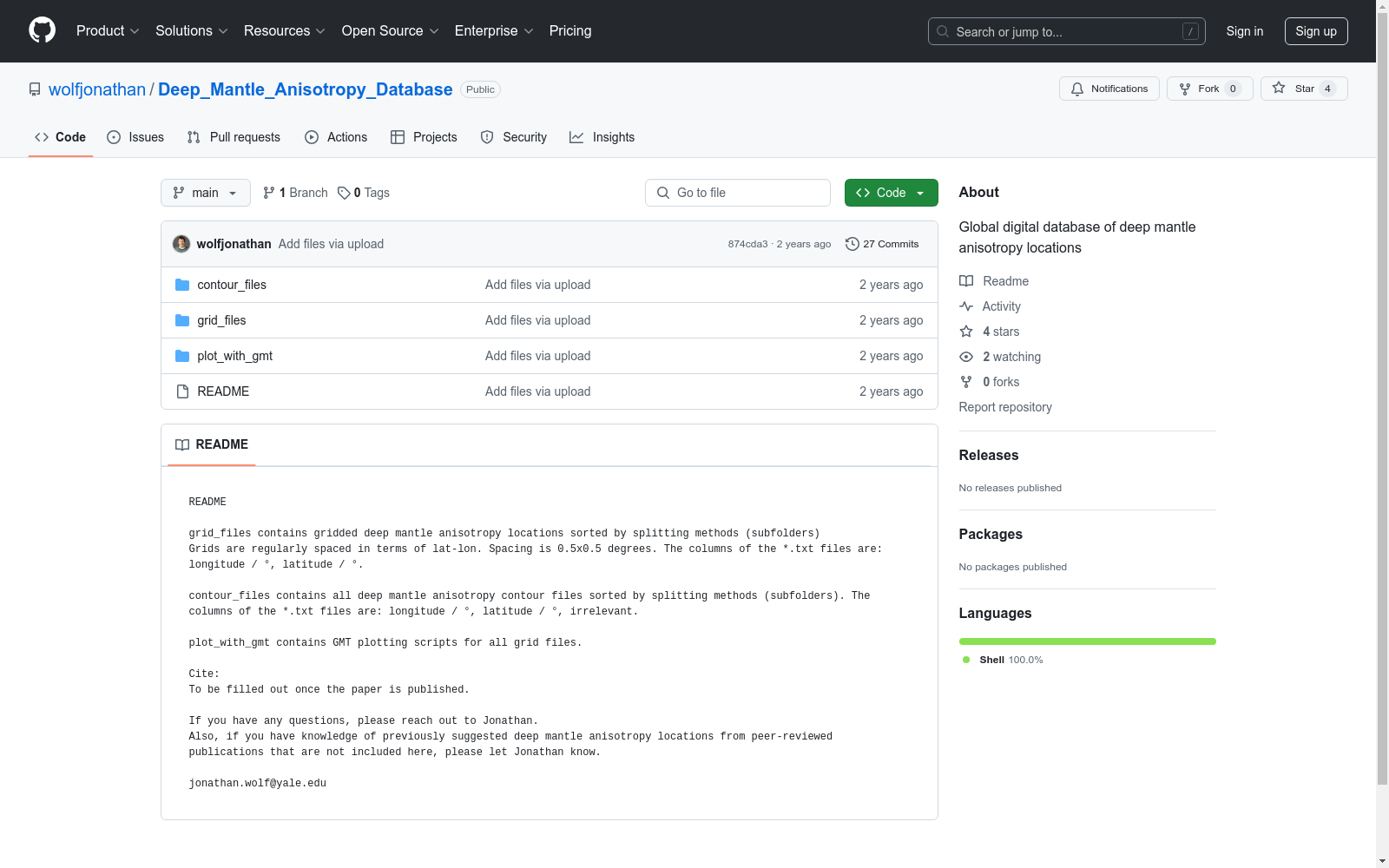Open the grid_files folder

click(x=221, y=320)
